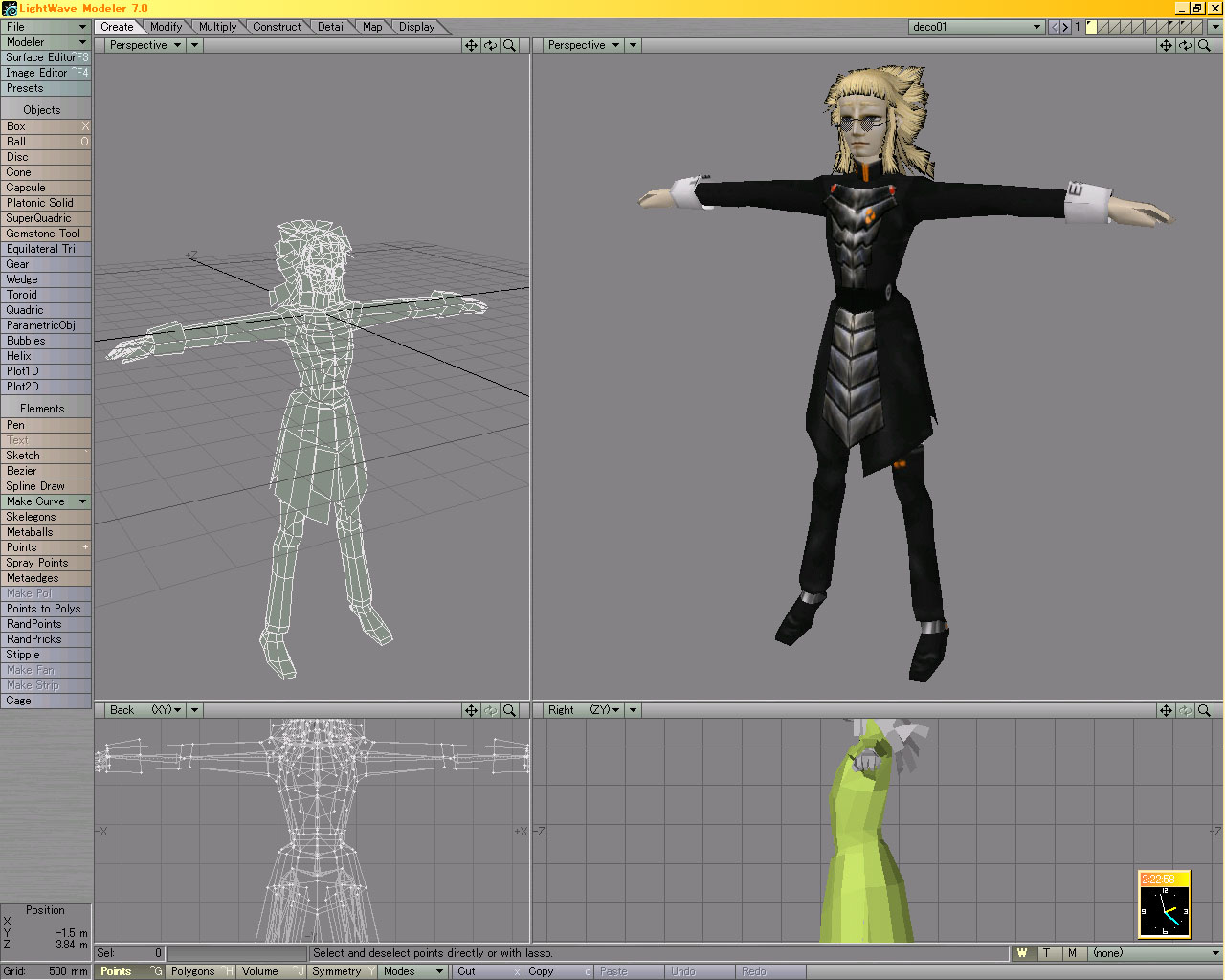Screen dimensions: 1225x980
Task: Open the Modes dropdown
Action: (413, 971)
